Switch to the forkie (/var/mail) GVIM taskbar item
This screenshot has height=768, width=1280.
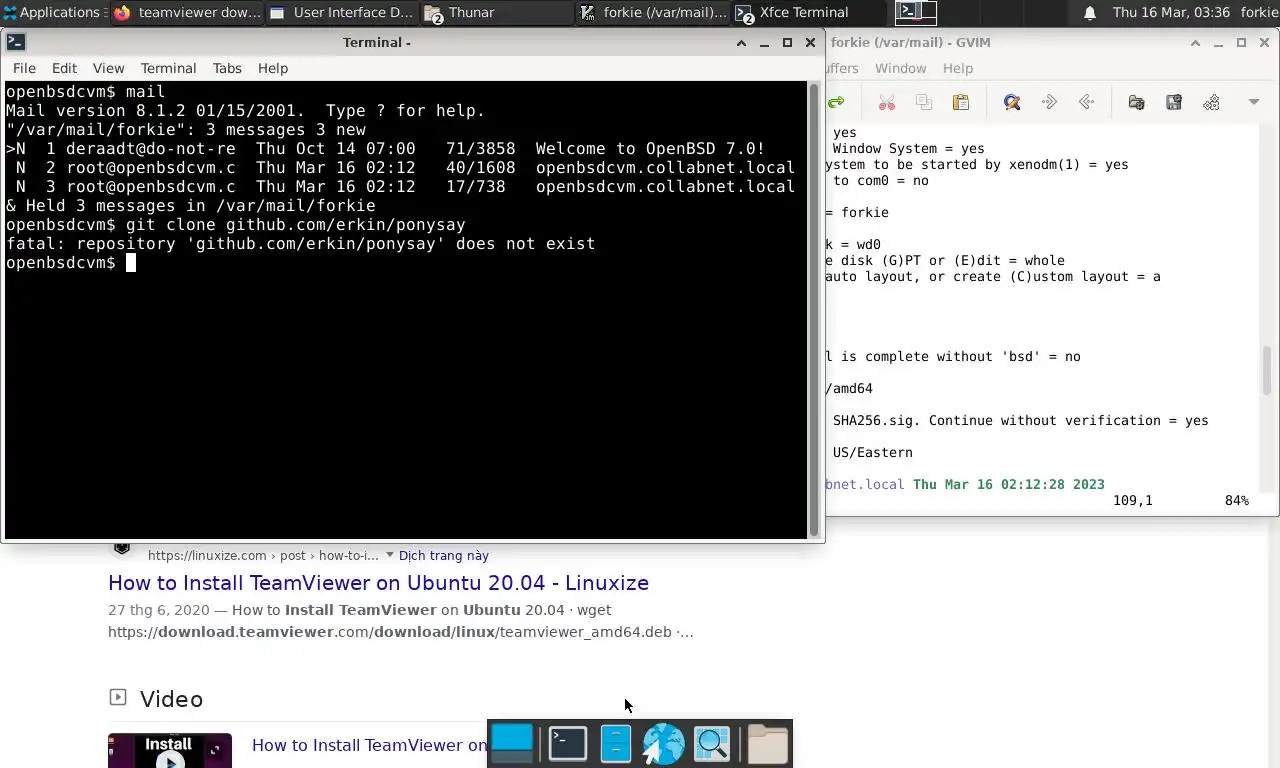653,12
